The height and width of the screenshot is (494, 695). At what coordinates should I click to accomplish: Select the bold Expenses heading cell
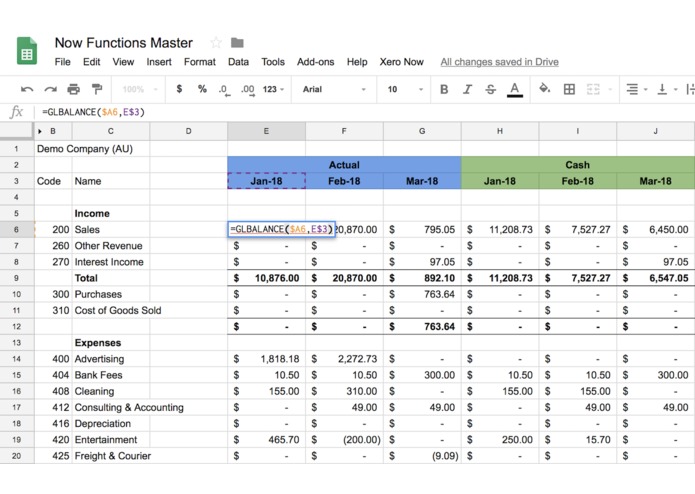coord(111,343)
